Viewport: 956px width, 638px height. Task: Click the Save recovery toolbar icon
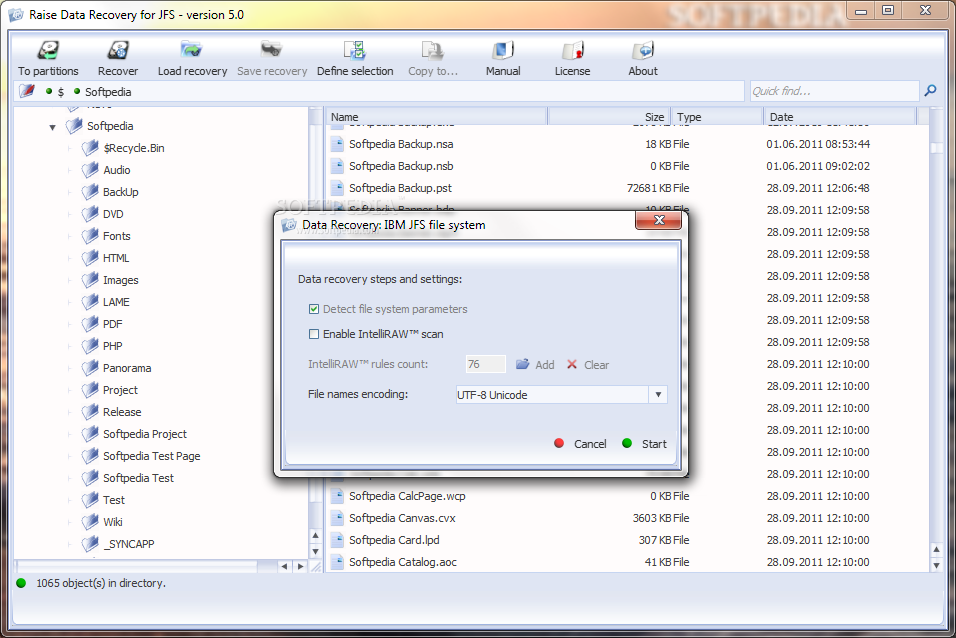[x=271, y=50]
